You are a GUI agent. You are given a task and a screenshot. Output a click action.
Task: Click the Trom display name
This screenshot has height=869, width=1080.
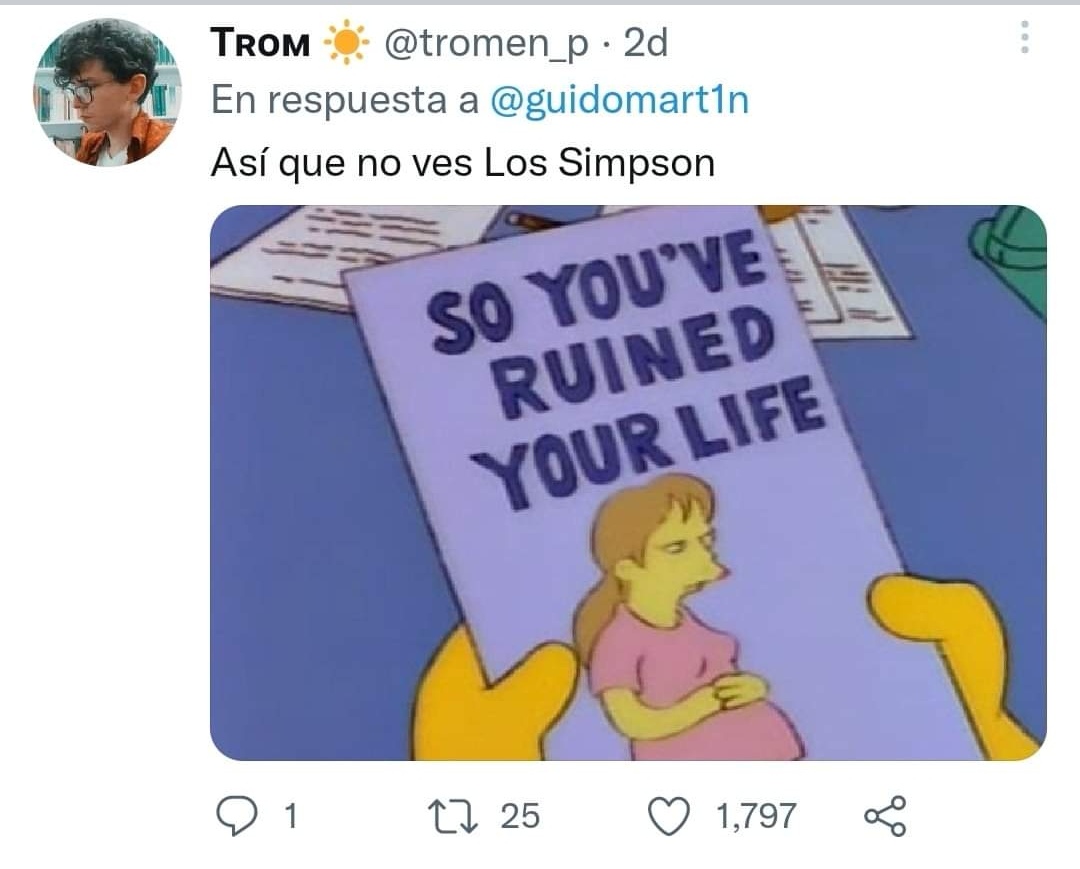[260, 43]
